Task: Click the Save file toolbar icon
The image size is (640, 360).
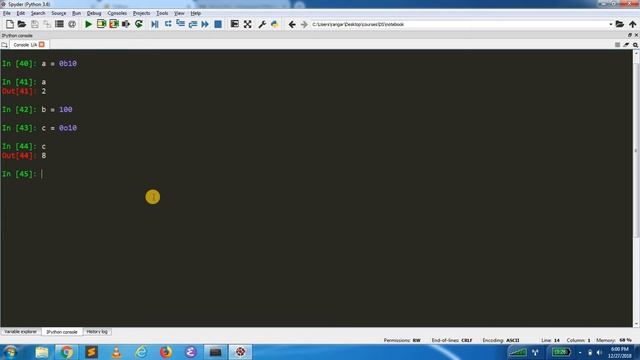Action: (35, 24)
